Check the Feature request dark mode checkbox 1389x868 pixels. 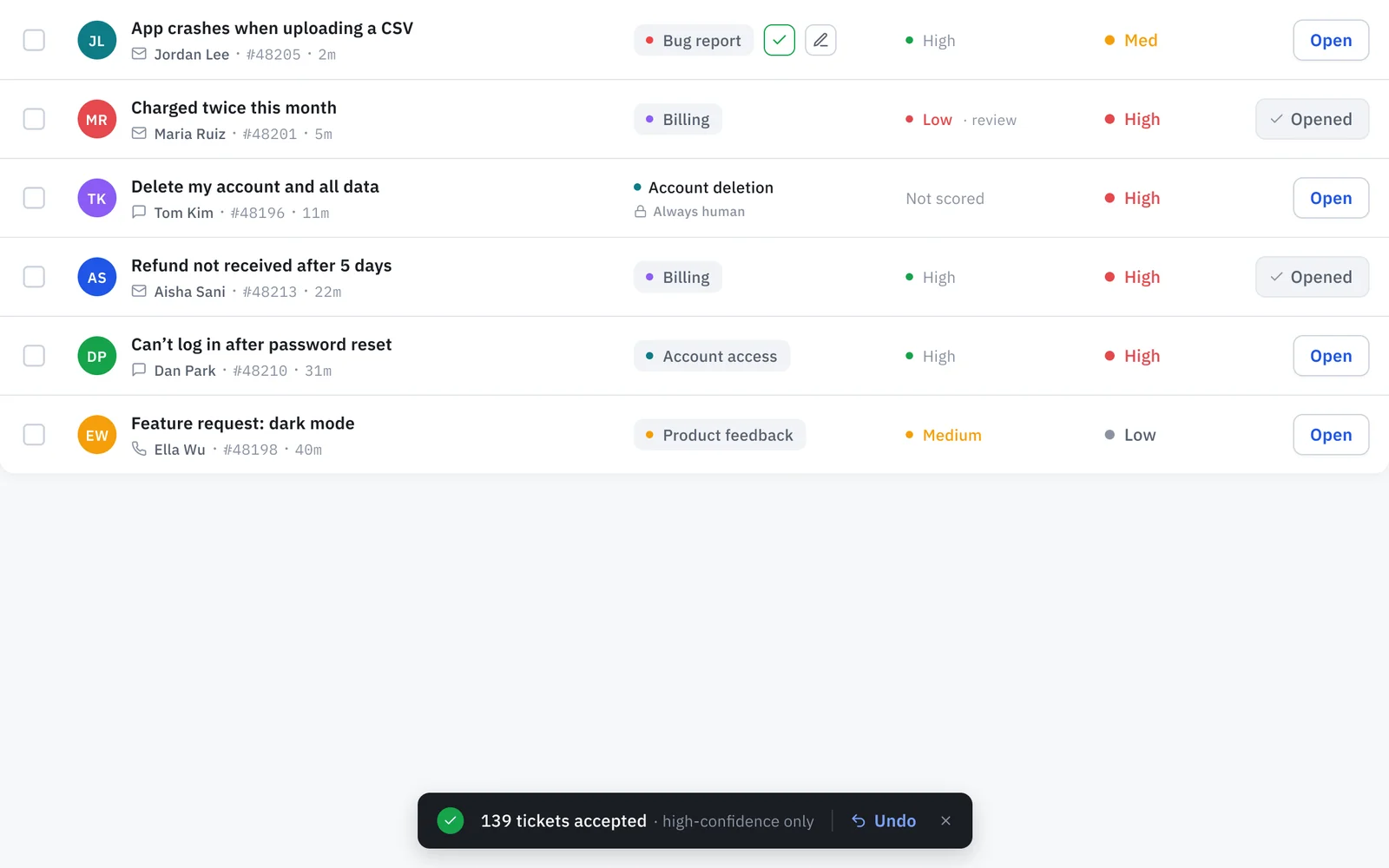tap(34, 435)
